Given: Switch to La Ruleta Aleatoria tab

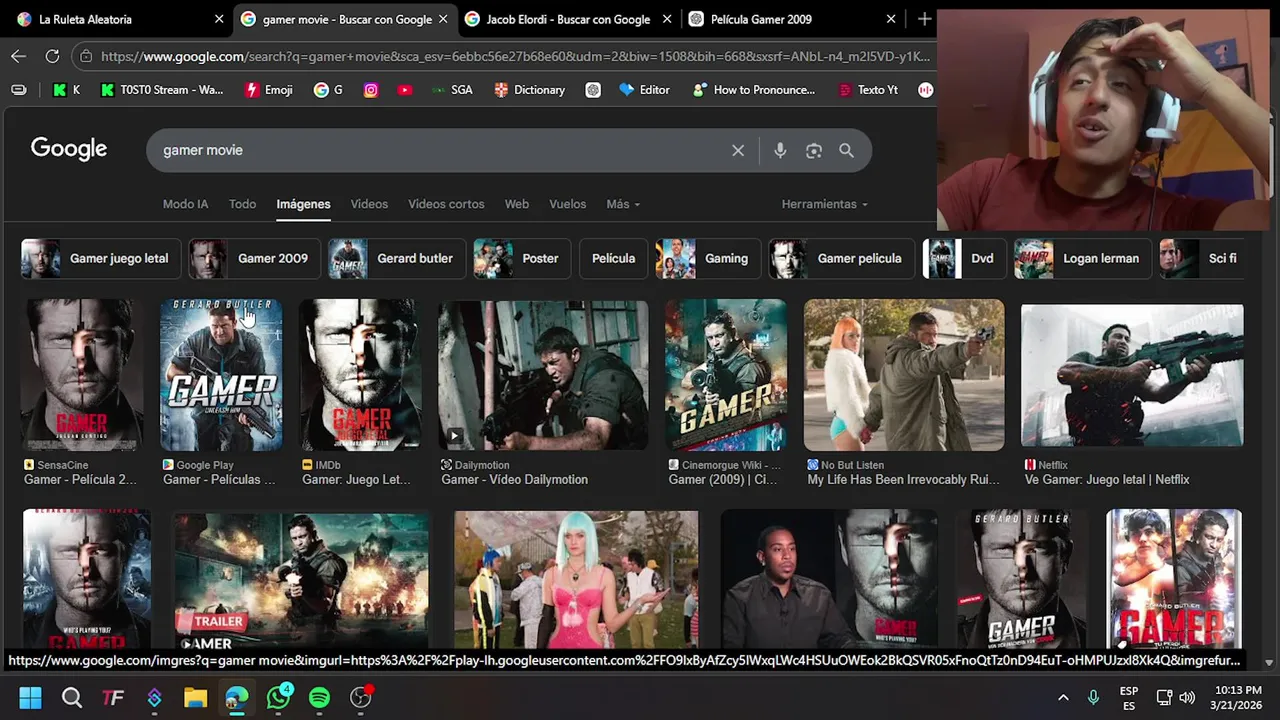Looking at the screenshot, I should (119, 19).
